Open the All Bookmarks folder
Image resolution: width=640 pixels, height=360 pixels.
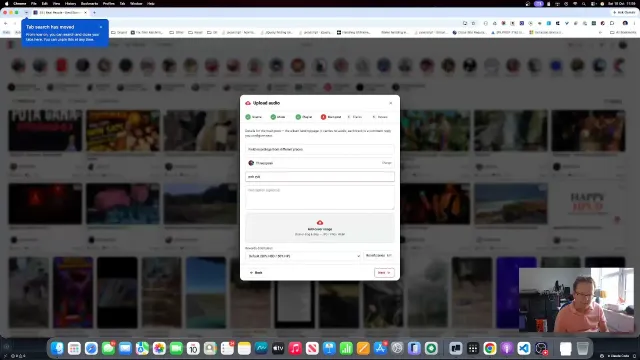pos(623,32)
